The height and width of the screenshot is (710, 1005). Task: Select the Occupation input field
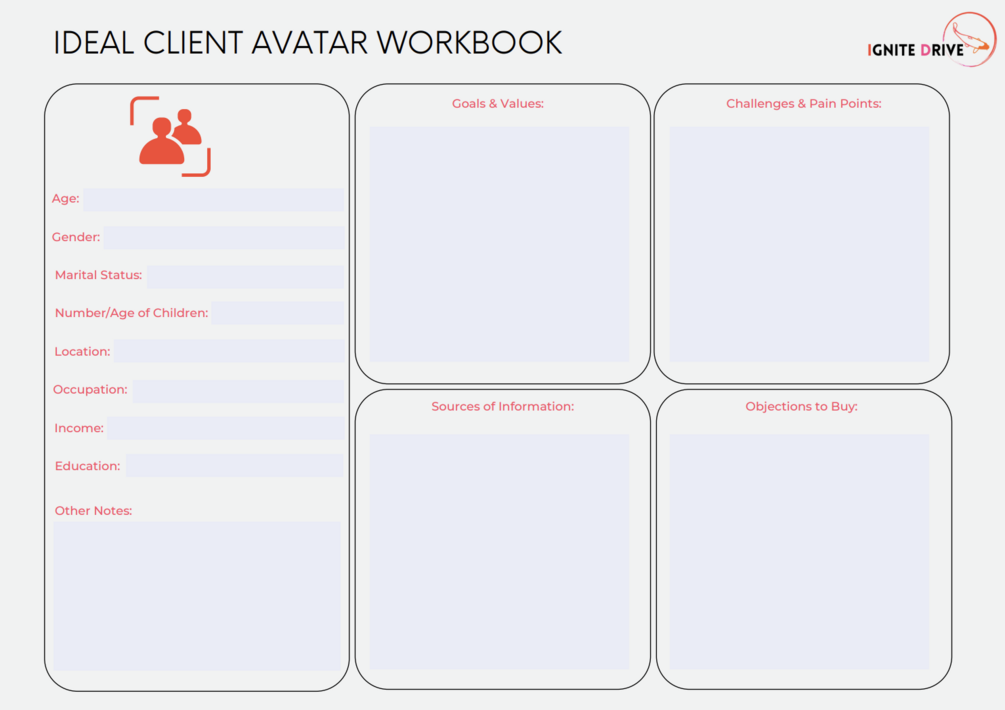click(x=238, y=391)
